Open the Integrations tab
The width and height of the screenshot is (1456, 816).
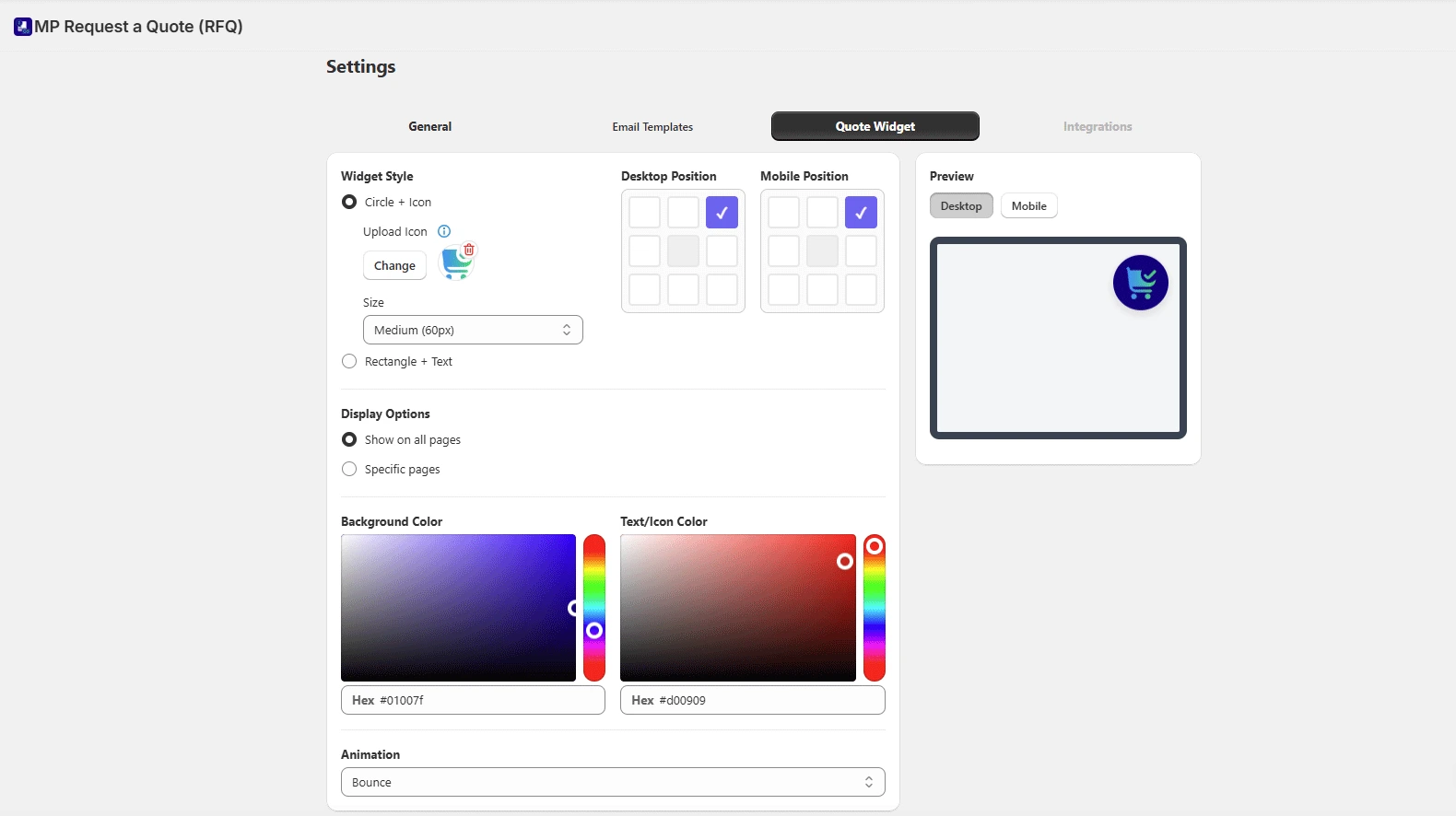[x=1098, y=126]
